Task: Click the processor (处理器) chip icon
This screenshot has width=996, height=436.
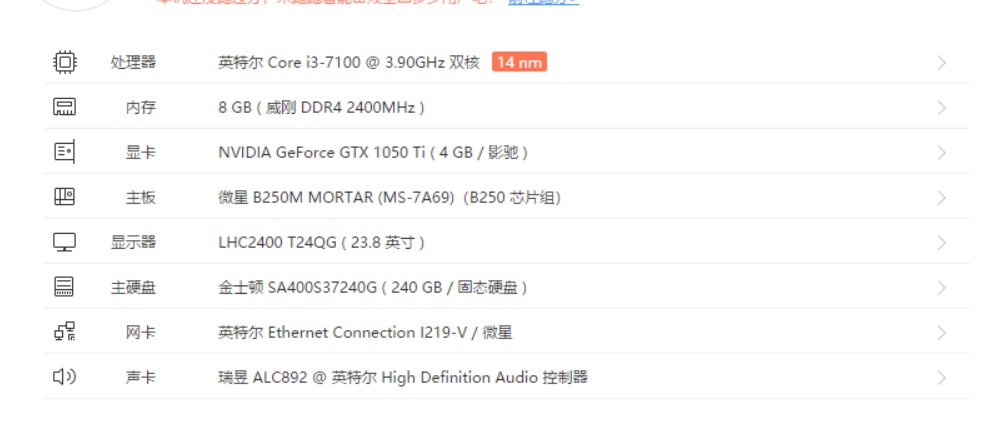Action: (64, 62)
